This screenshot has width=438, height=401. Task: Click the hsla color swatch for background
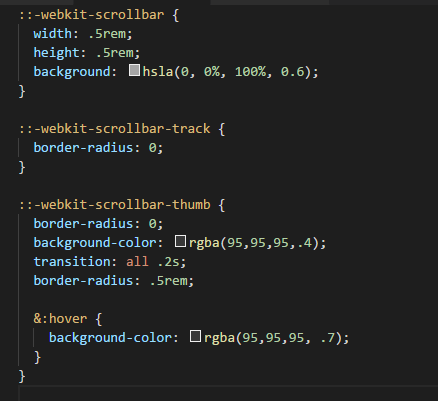pyautogui.click(x=134, y=70)
